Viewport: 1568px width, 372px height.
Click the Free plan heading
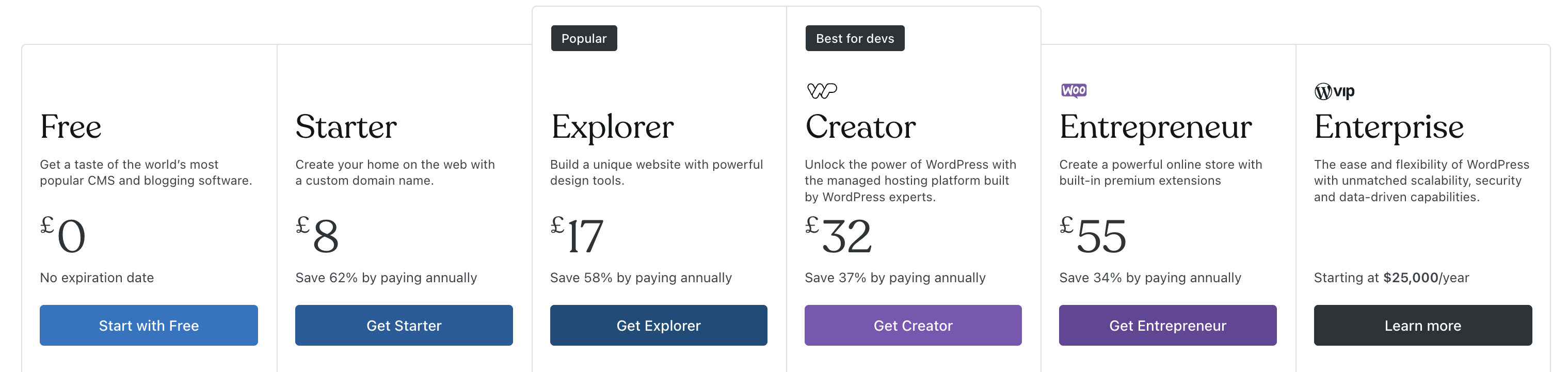point(71,126)
